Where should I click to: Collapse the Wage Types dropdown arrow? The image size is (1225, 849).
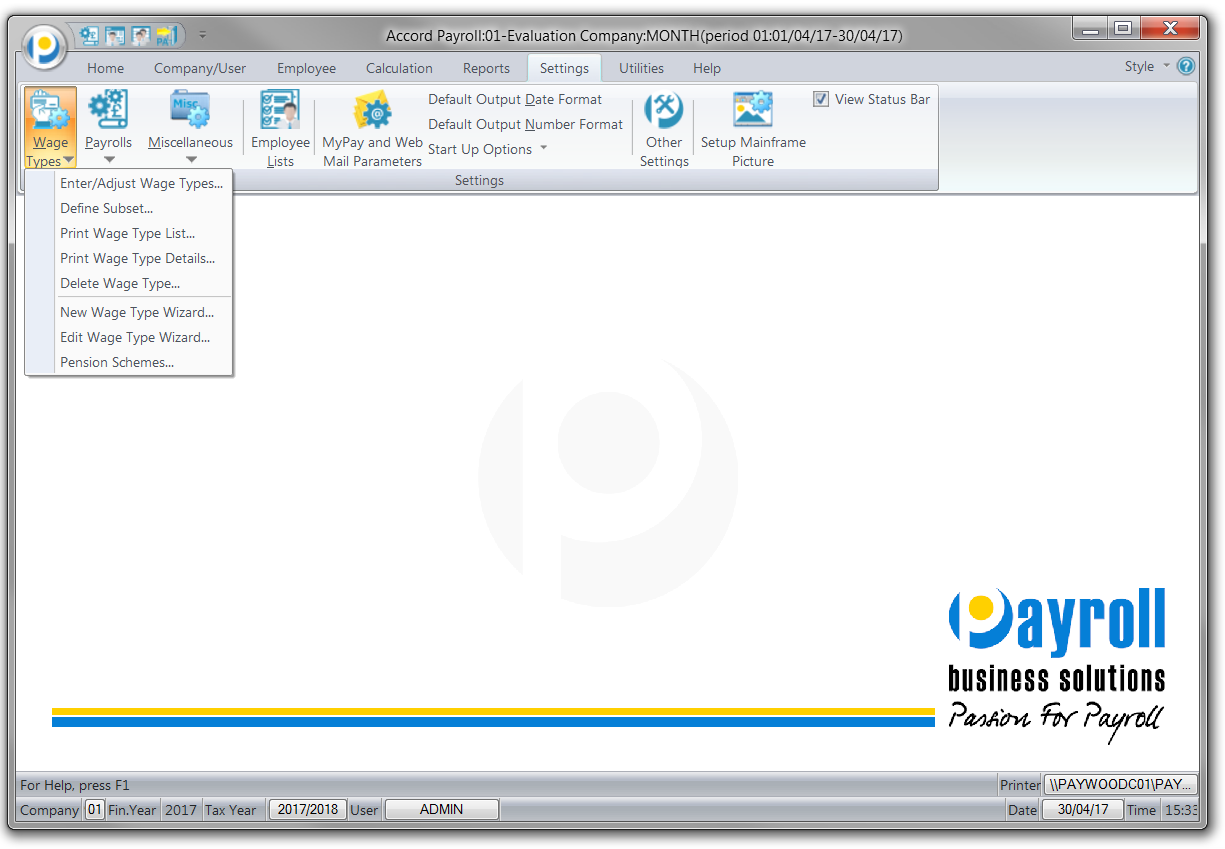(x=68, y=161)
